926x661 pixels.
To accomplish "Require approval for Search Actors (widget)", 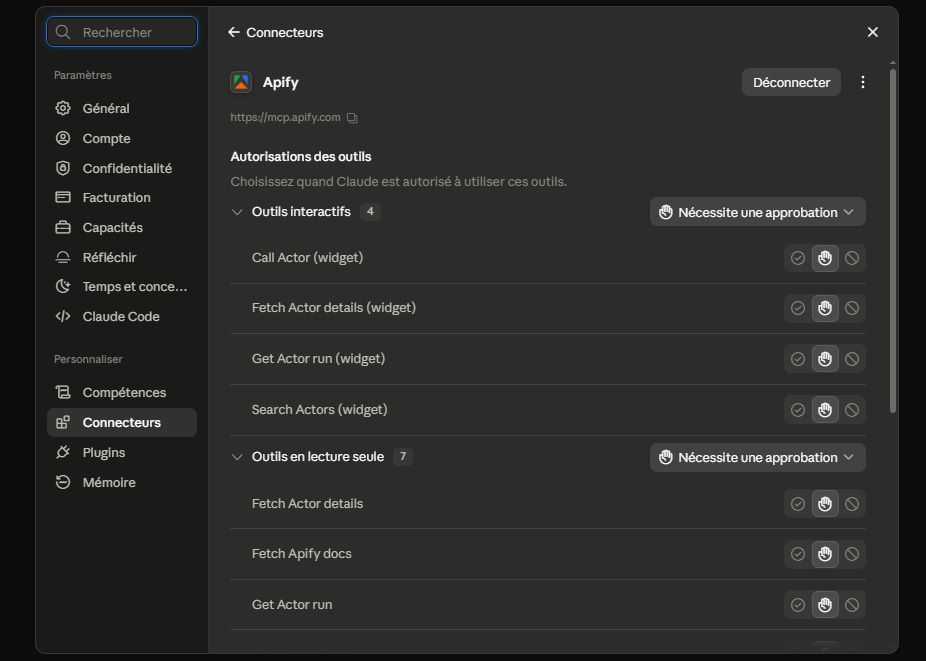I will pos(825,410).
